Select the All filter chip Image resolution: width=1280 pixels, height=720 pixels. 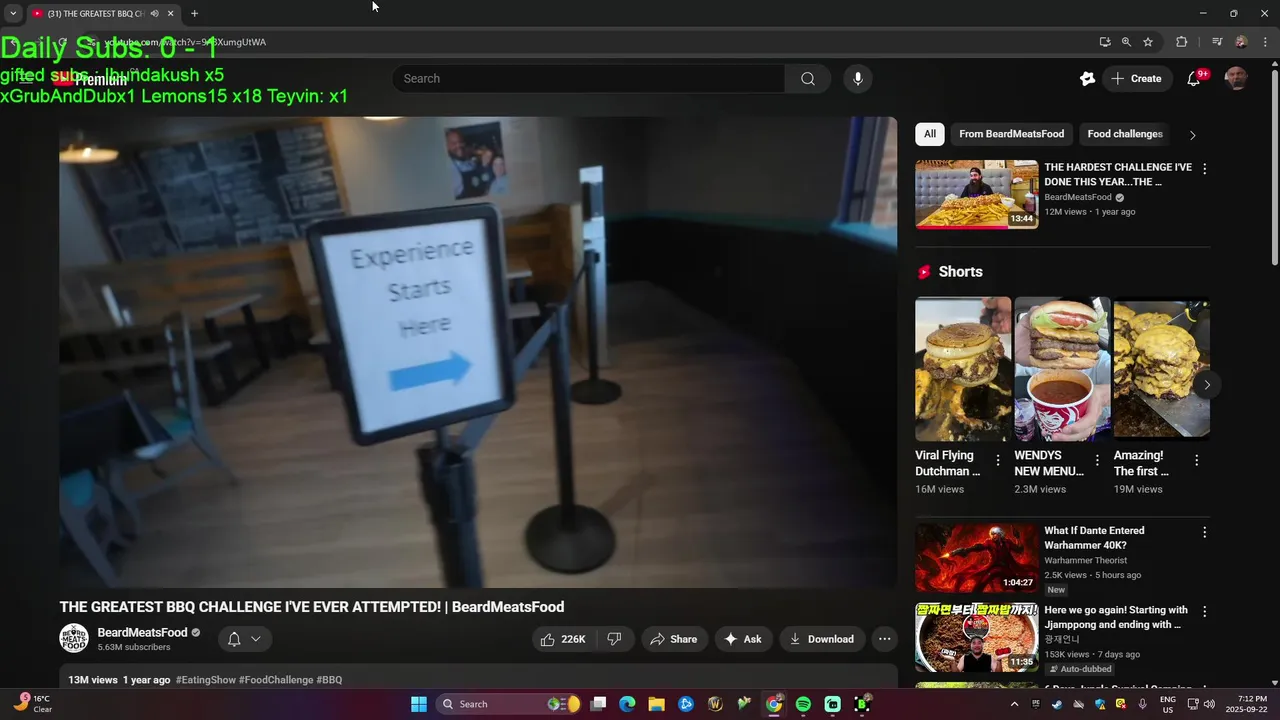tap(930, 134)
